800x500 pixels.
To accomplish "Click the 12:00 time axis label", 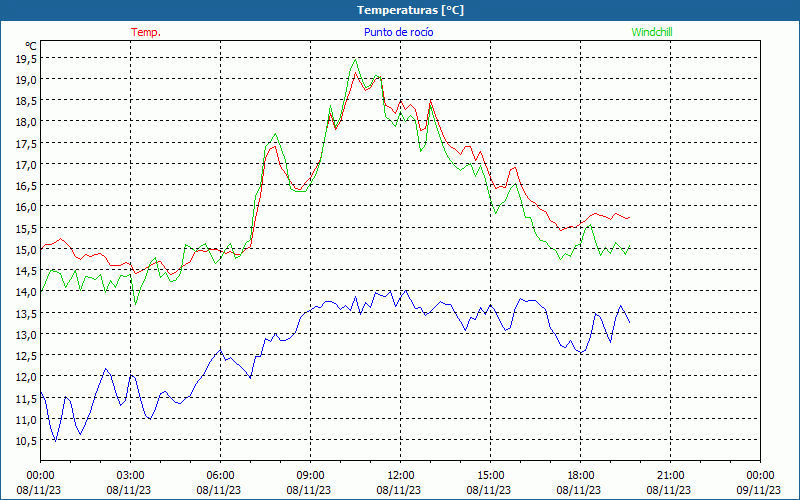I will pos(401,476).
